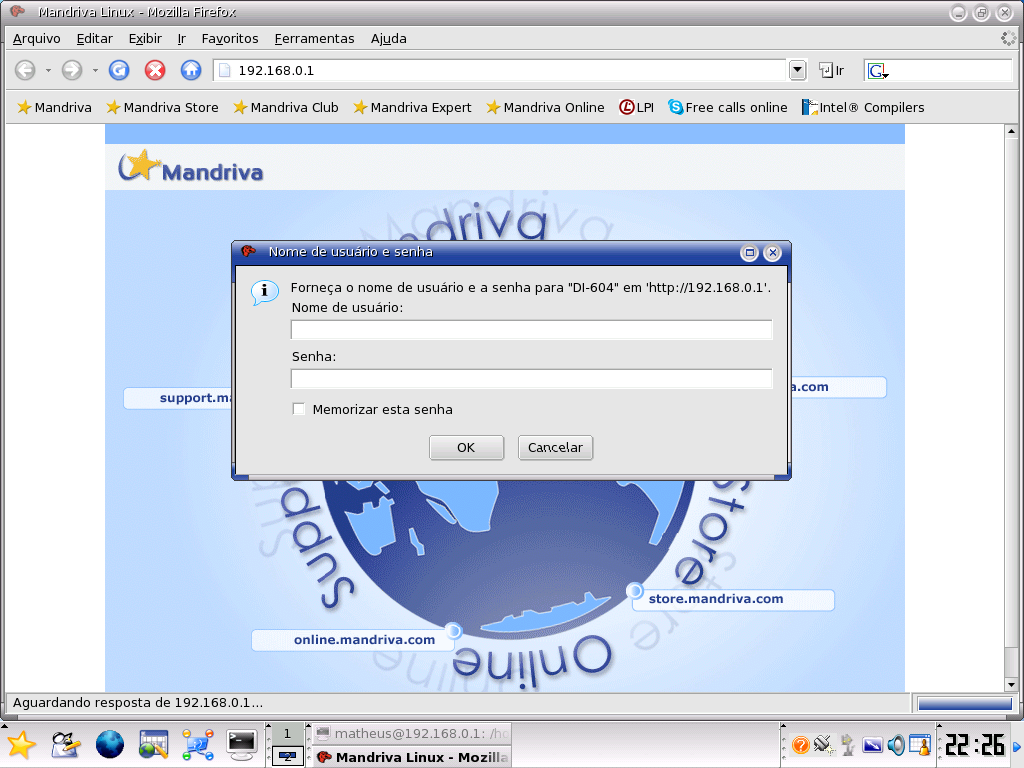Switch to virtual desktop 2

287,756
